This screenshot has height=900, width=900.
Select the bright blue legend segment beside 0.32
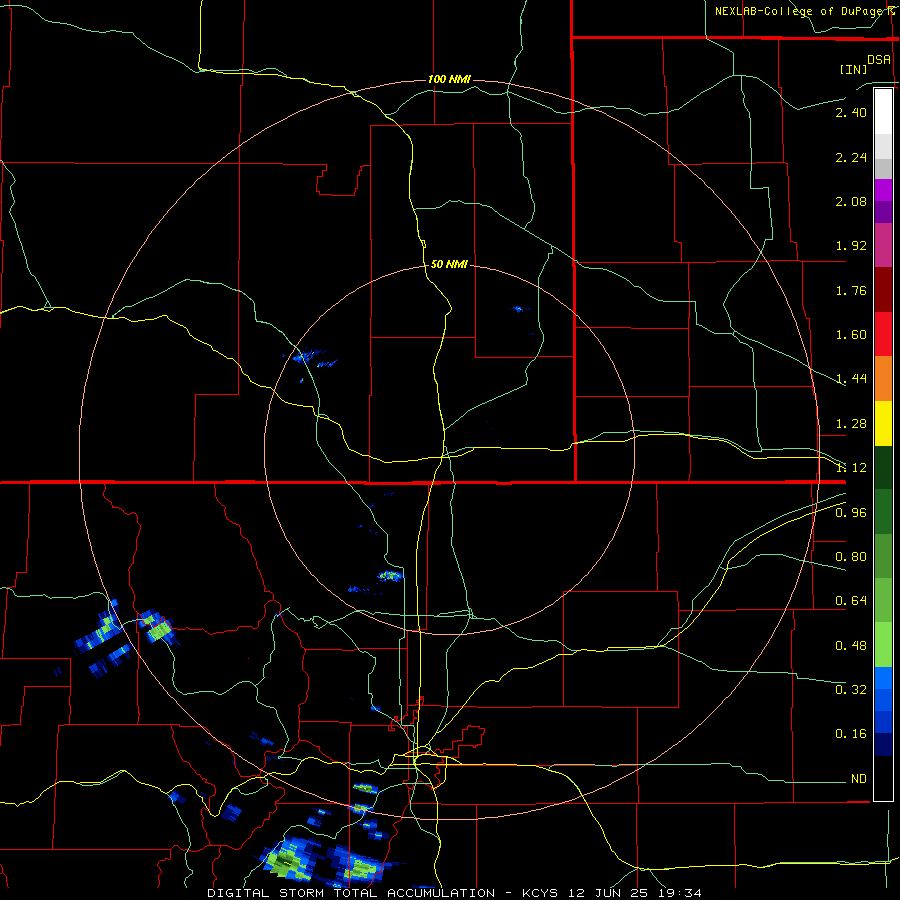pyautogui.click(x=883, y=678)
